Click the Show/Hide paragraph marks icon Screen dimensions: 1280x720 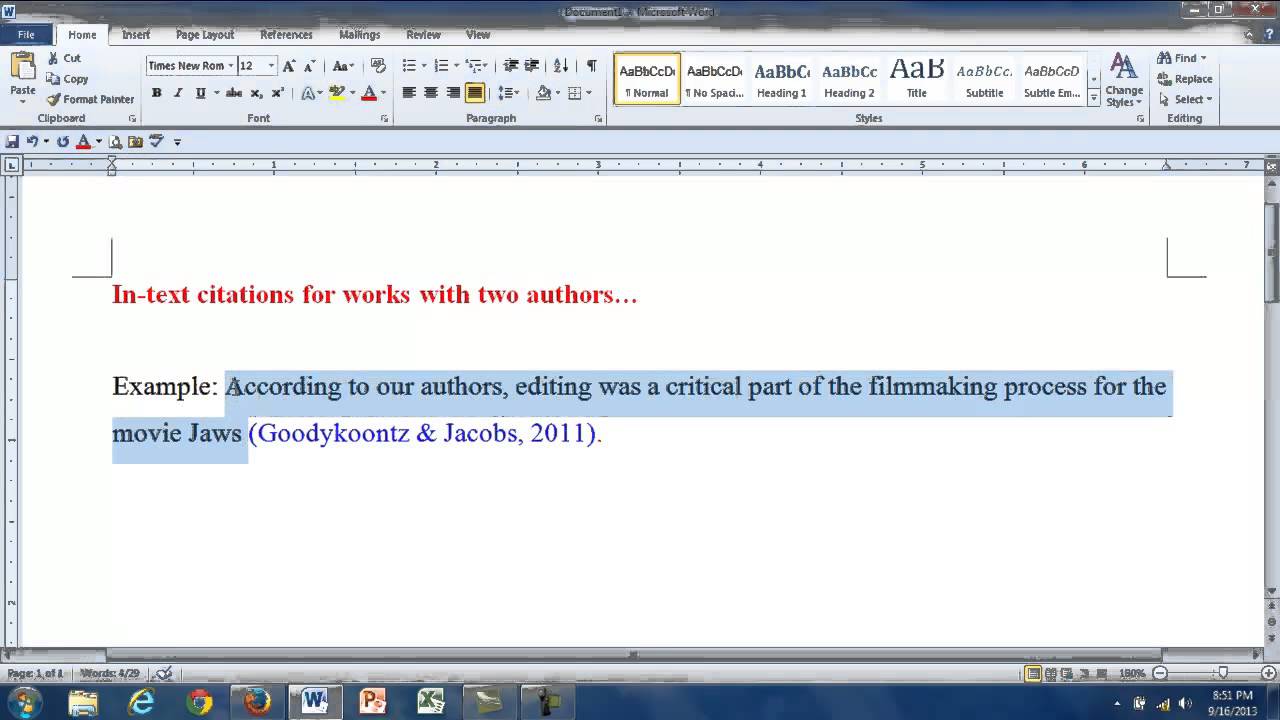pyautogui.click(x=591, y=66)
